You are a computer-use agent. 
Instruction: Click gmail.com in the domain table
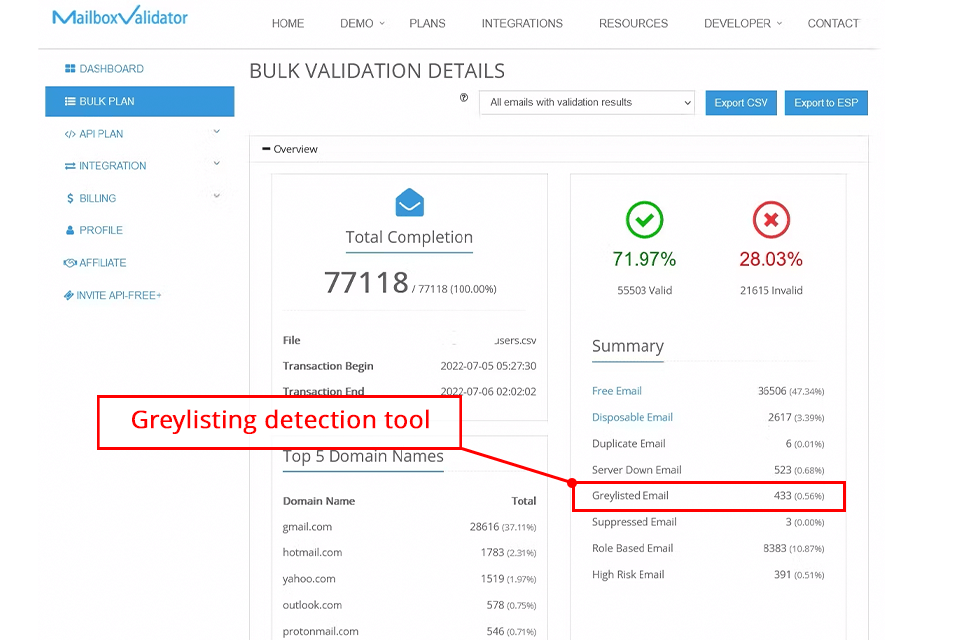(307, 527)
